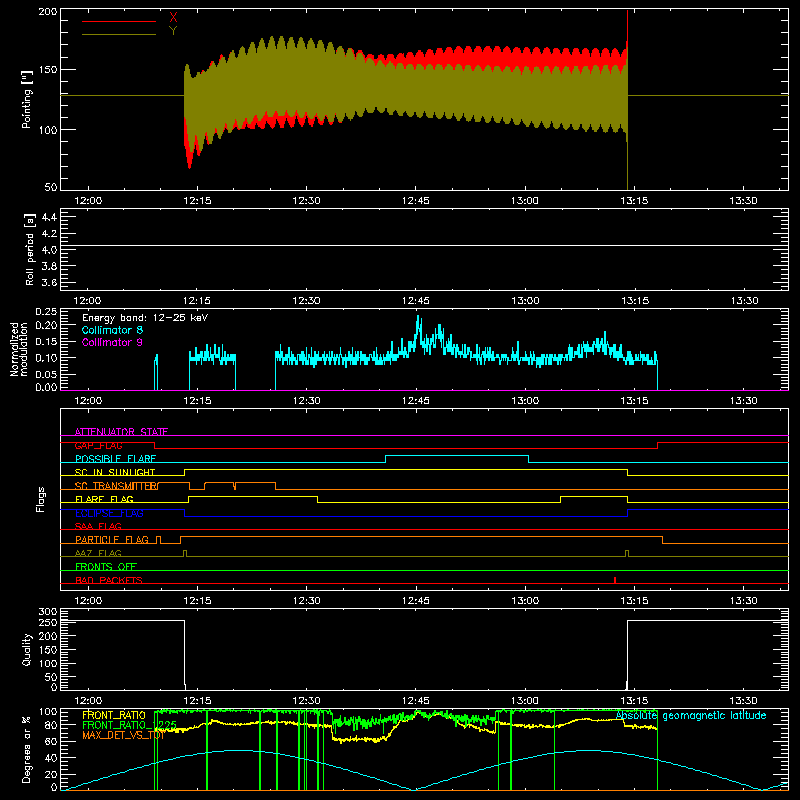Click the red BAD_PACKETS tick marker
The image size is (800, 800).
tap(615, 580)
